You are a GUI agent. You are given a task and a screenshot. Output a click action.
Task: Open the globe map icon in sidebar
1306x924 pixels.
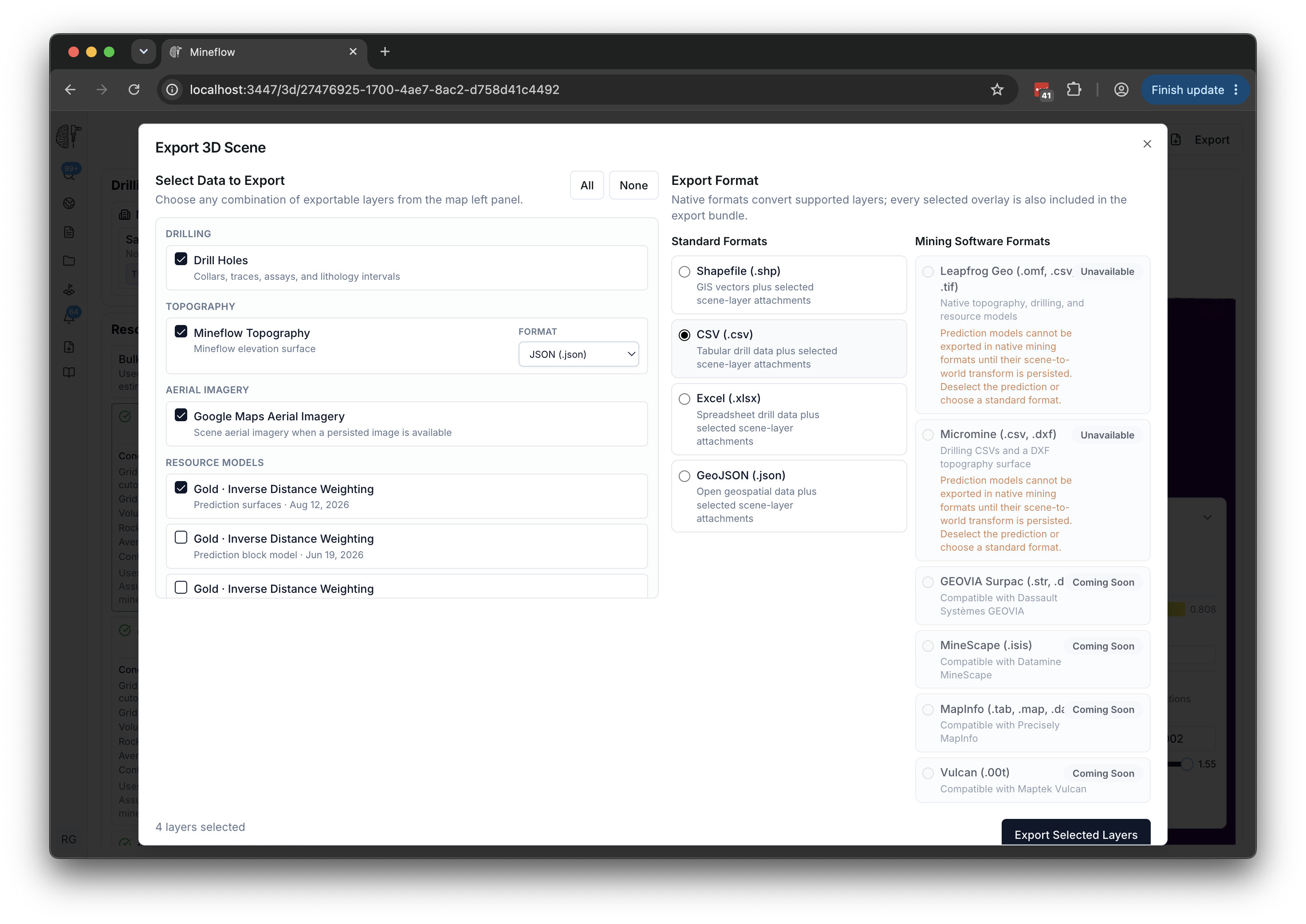[69, 204]
